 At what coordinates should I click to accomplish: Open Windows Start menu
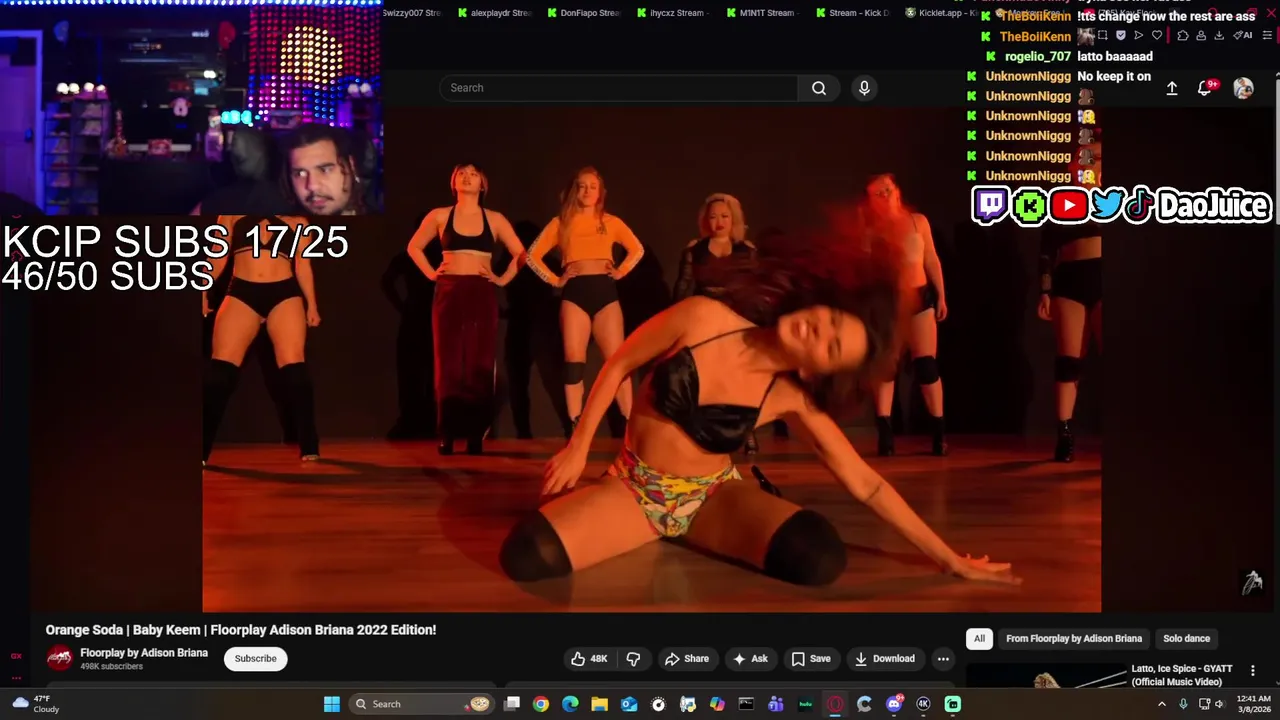point(331,704)
